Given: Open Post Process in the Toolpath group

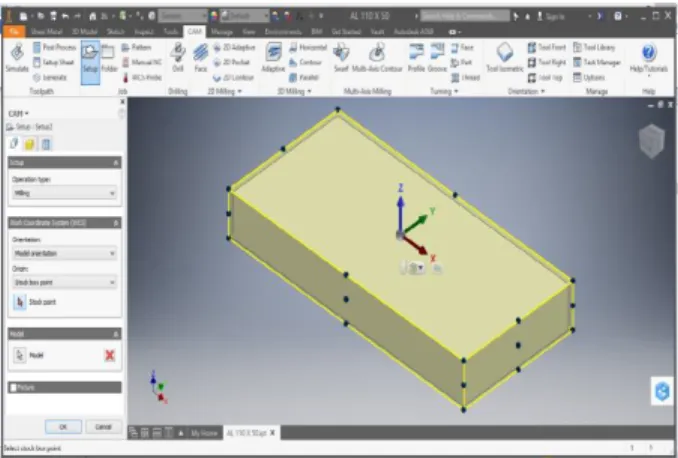Looking at the screenshot, I should click(54, 47).
